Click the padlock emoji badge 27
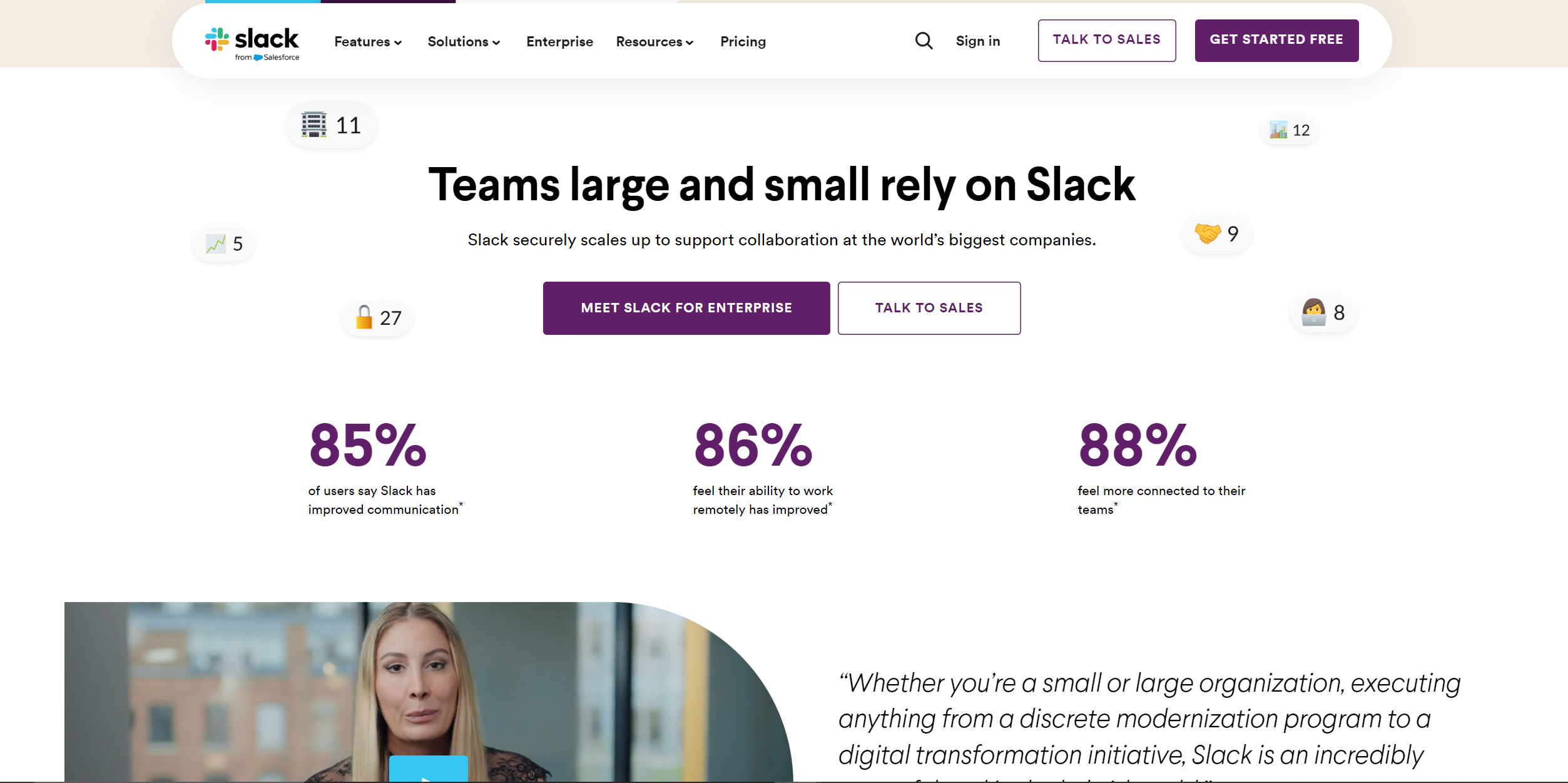 (378, 318)
